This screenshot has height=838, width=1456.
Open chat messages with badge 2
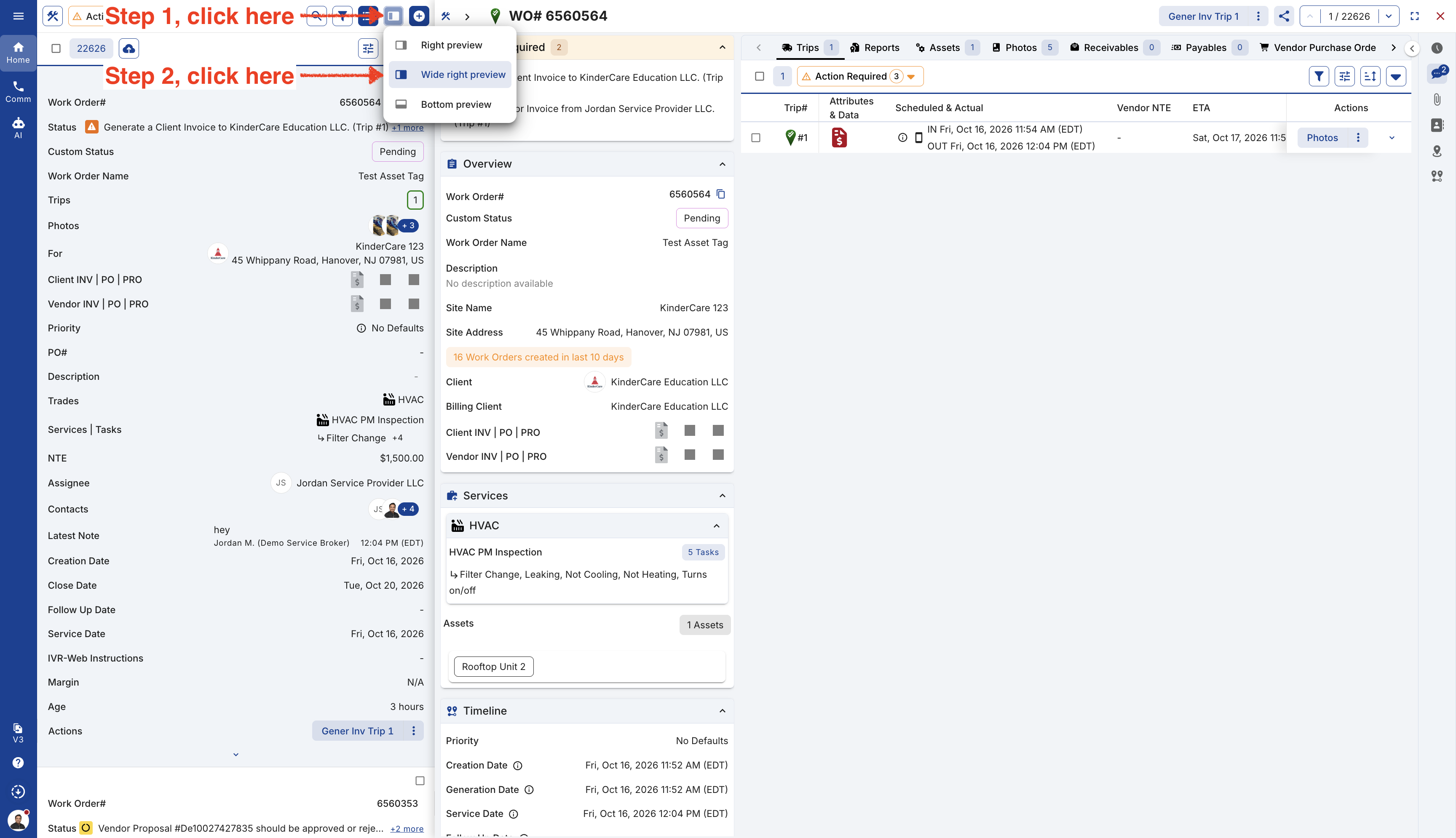tap(1437, 73)
